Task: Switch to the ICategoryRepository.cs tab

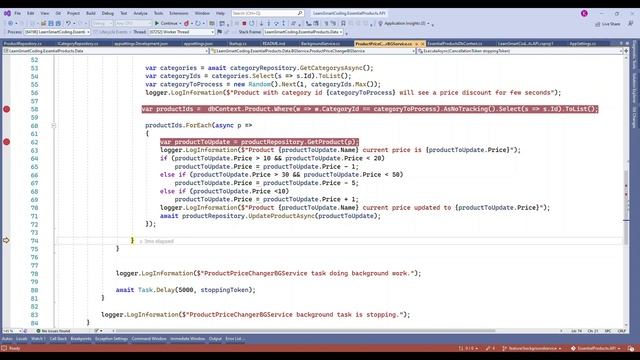Action: 78,43
